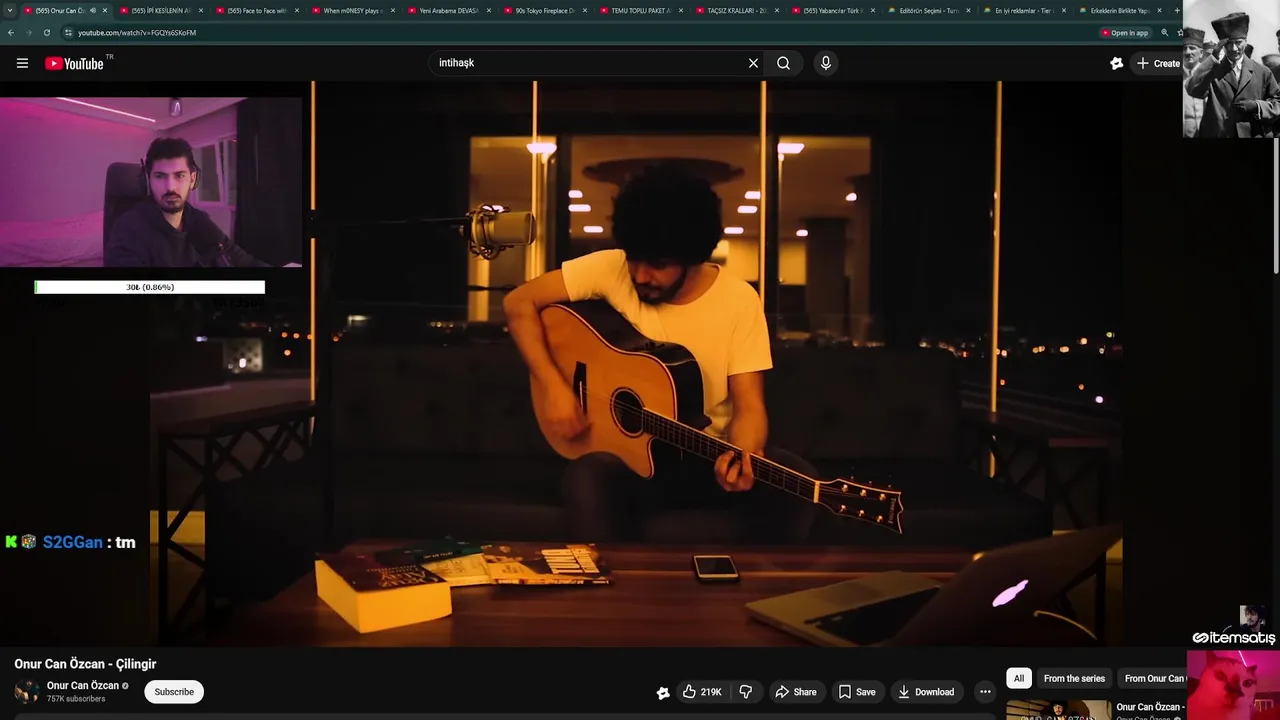The image size is (1280, 720).
Task: Close the 90s Tokyo Fireplace tab
Action: click(x=585, y=10)
